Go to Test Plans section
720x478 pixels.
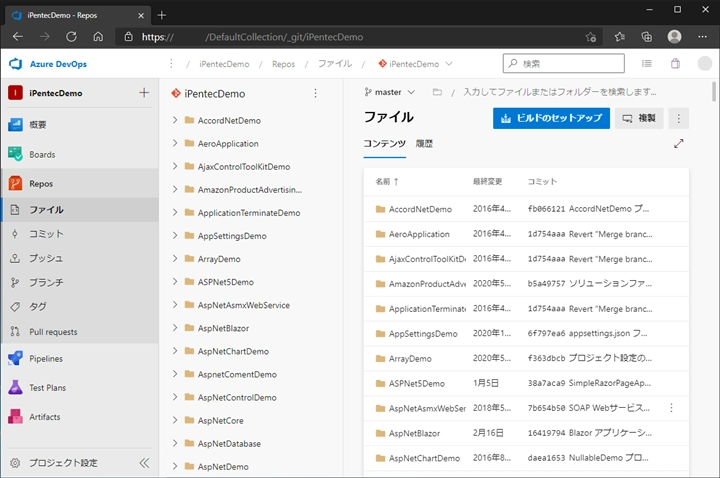(47, 387)
